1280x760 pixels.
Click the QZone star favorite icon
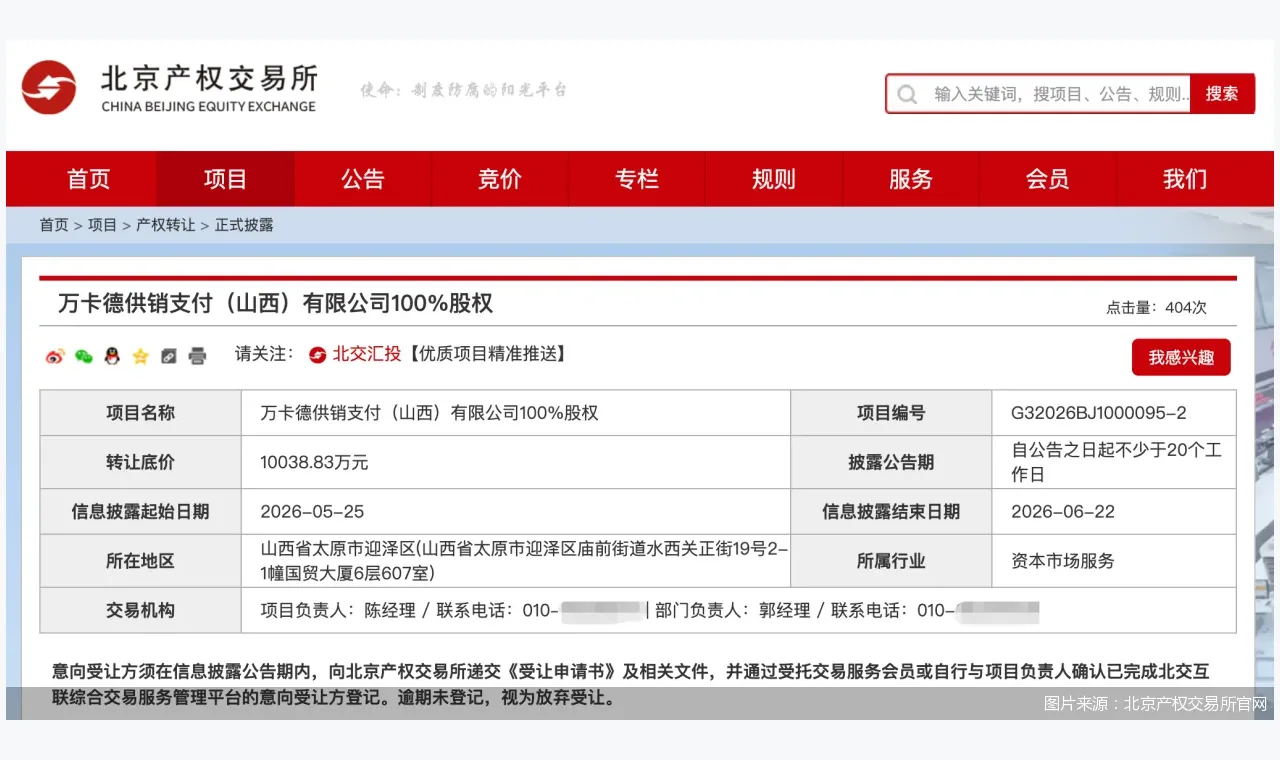pos(141,355)
